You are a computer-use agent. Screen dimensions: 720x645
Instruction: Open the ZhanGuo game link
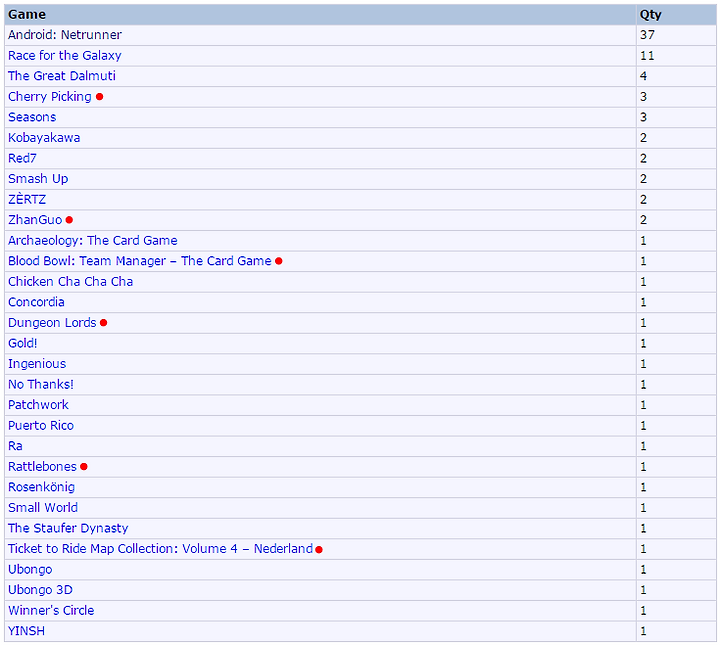point(35,220)
